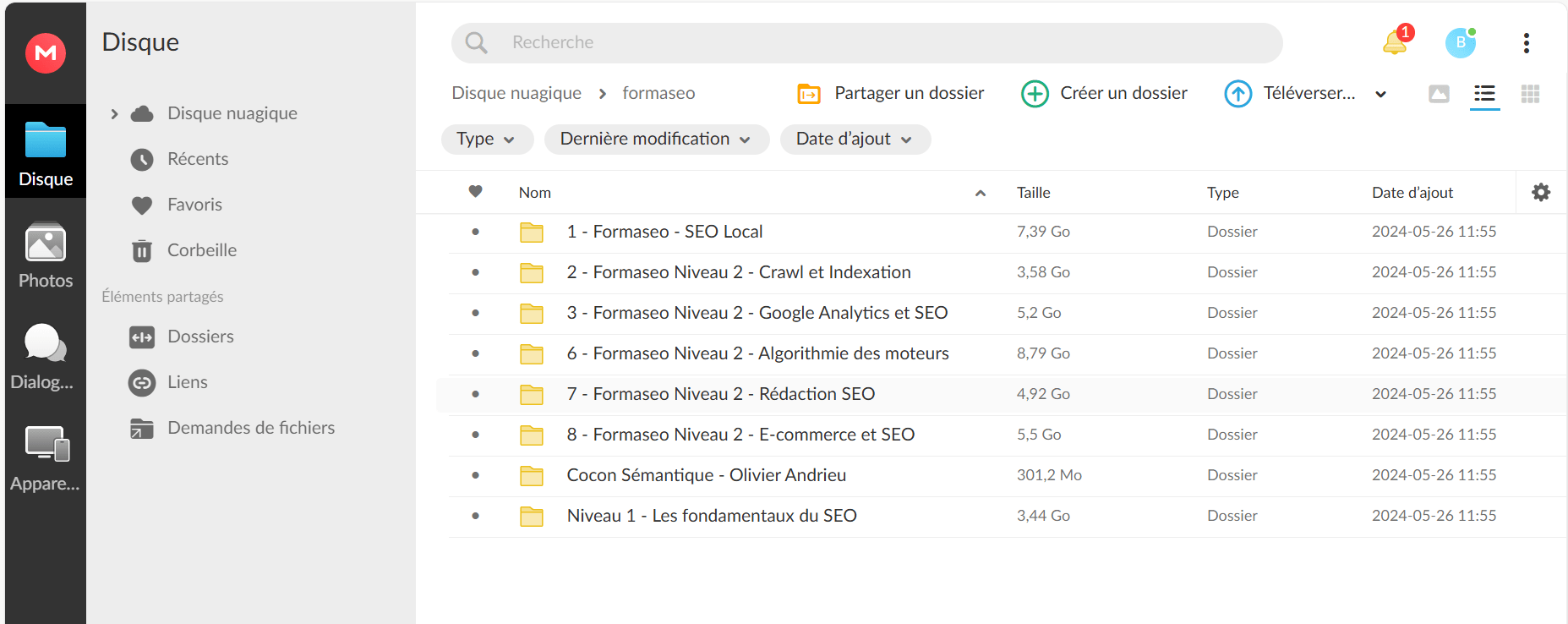Open the Type filter dropdown

click(487, 140)
